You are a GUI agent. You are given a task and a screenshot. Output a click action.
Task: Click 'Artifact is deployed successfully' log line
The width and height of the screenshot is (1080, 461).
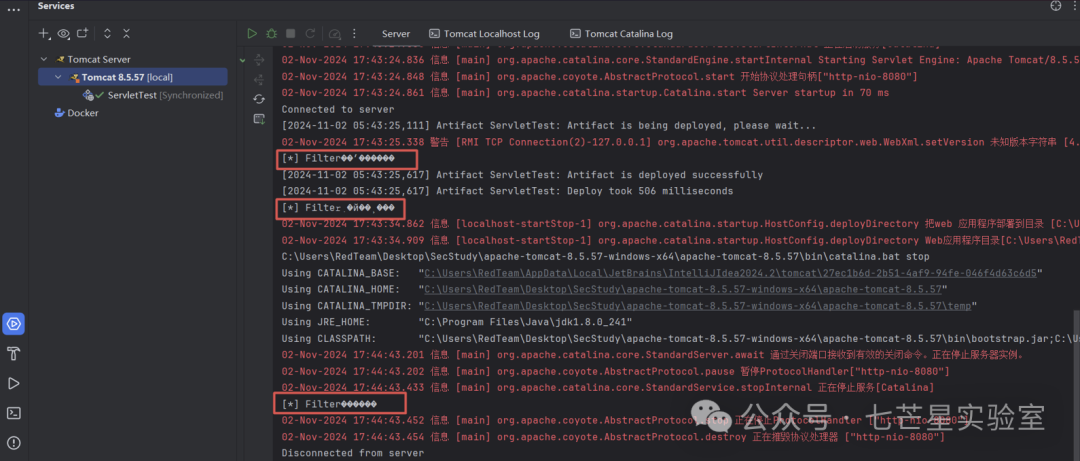click(x=522, y=175)
